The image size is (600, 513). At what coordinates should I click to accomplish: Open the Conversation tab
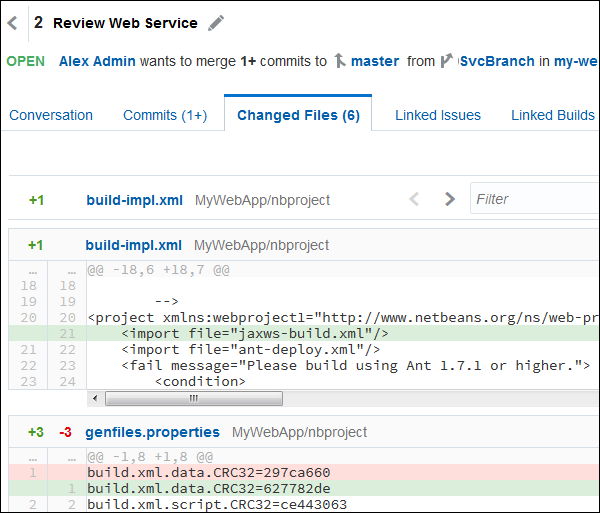click(51, 115)
